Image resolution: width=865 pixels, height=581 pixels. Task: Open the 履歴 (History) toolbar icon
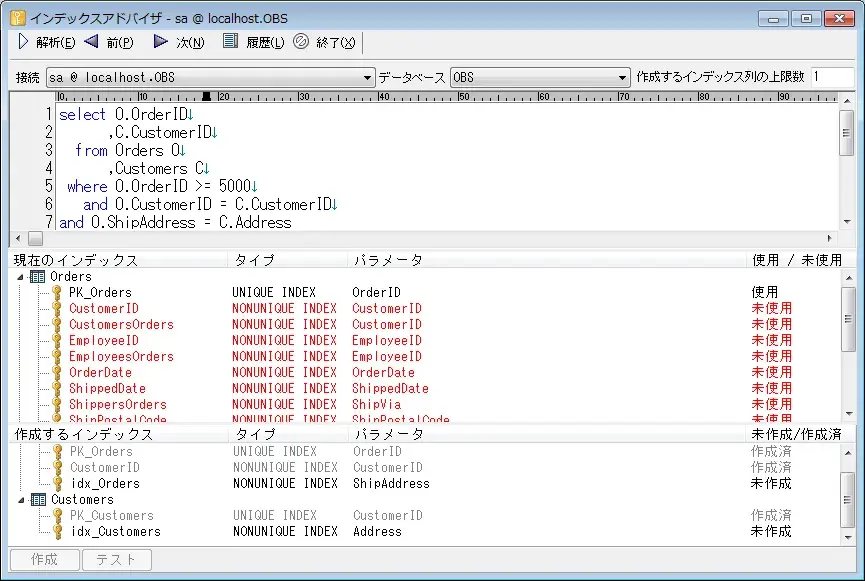point(231,42)
